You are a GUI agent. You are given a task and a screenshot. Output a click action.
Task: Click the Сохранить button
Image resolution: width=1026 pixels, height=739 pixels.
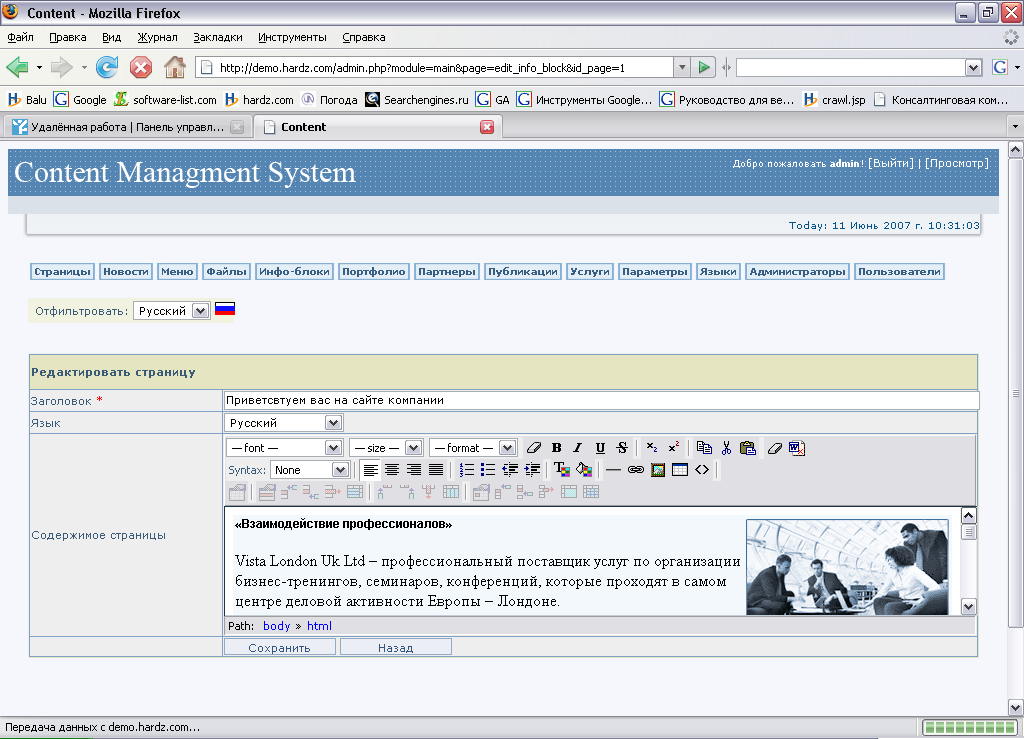tap(279, 648)
